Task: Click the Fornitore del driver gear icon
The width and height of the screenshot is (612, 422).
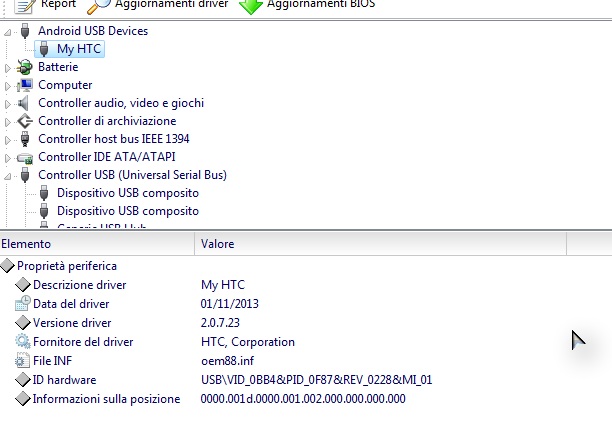Action: pos(23,342)
